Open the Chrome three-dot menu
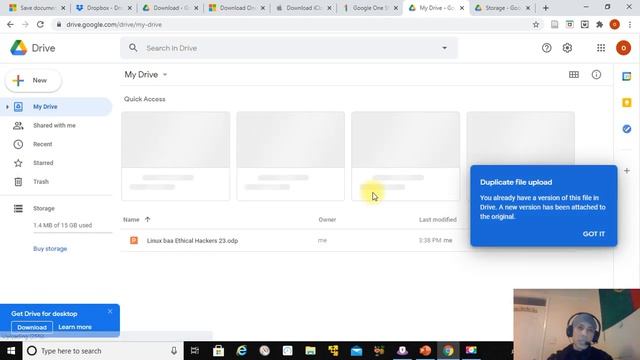 coord(630,24)
